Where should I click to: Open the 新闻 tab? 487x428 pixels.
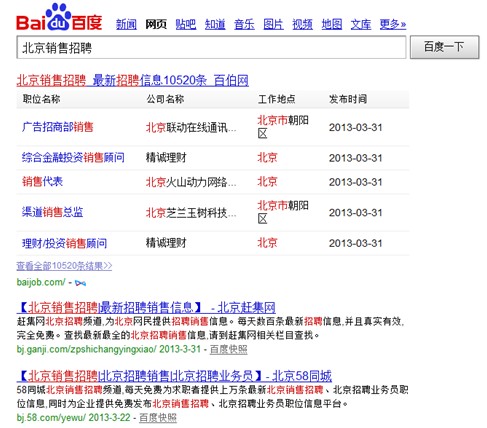pyautogui.click(x=126, y=24)
